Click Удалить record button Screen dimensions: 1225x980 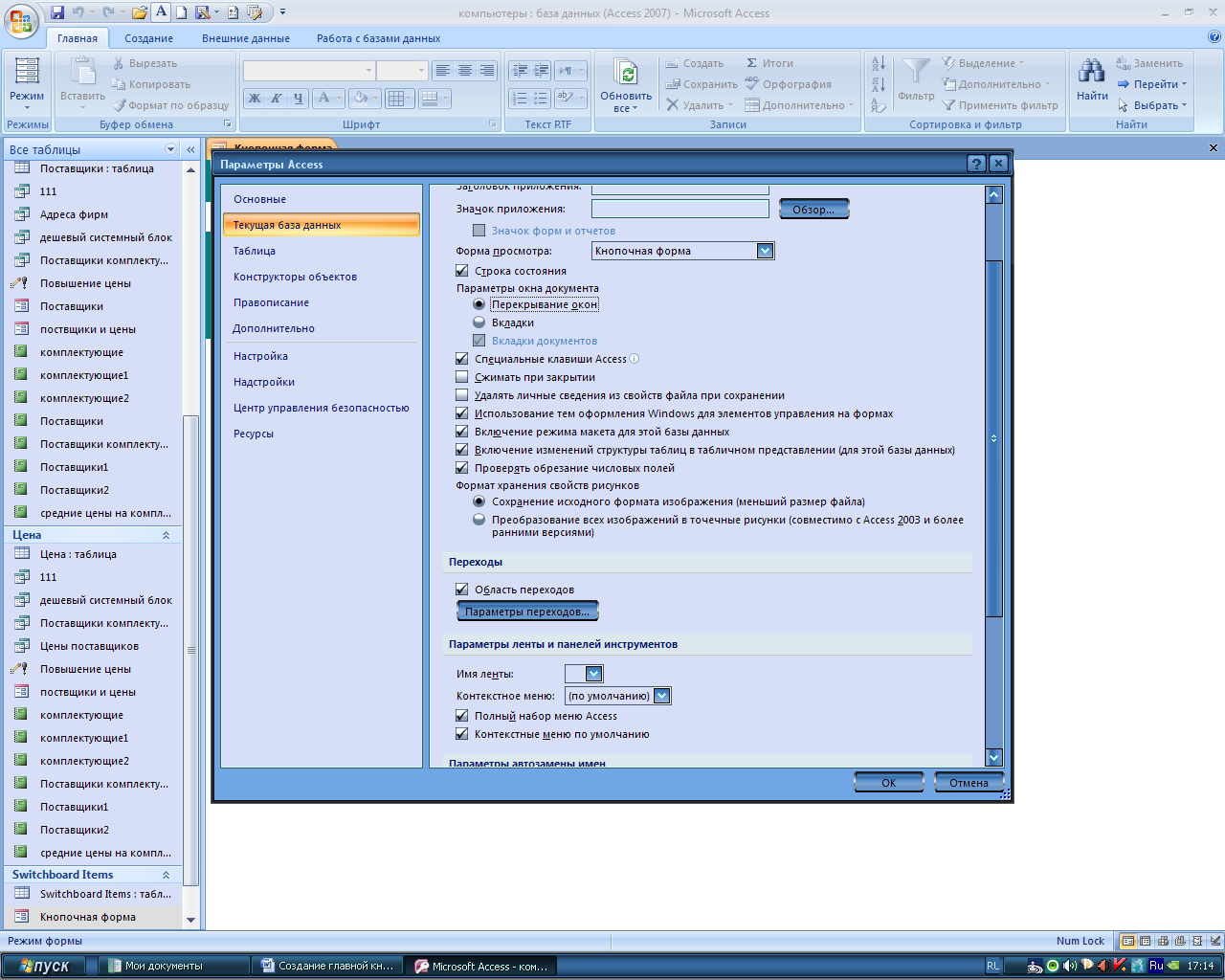699,105
